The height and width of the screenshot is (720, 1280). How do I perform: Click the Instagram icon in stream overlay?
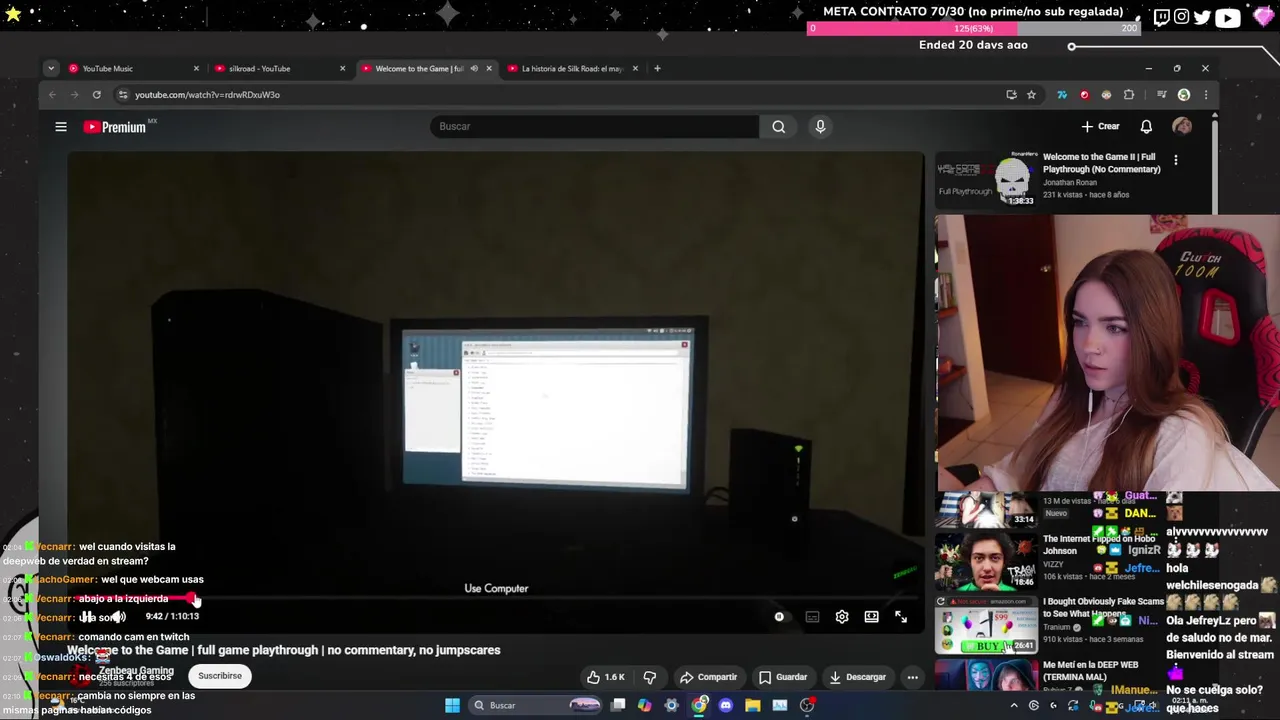point(1182,17)
